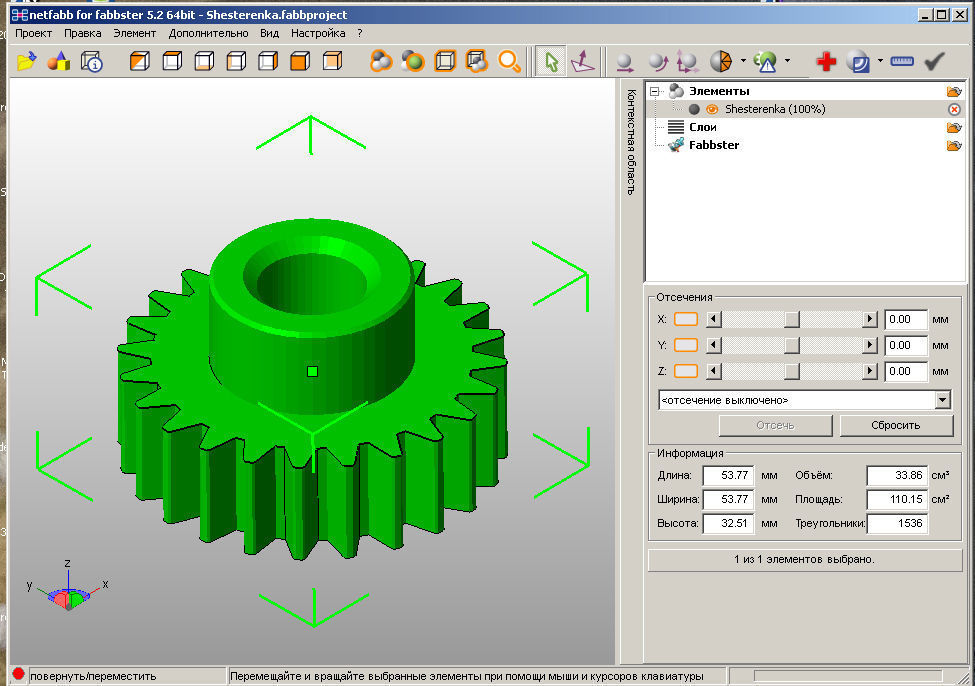Screen dimensions: 975x686
Task: Click the Y clipping slider handle
Action: pyautogui.click(x=791, y=345)
